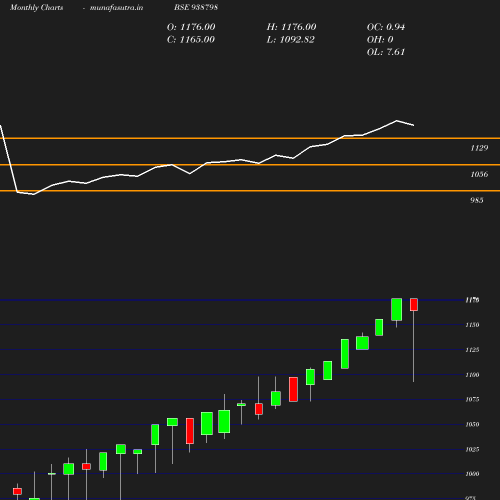Click the 985 level label
Viewport: 500px width, 500px height.
(477, 200)
